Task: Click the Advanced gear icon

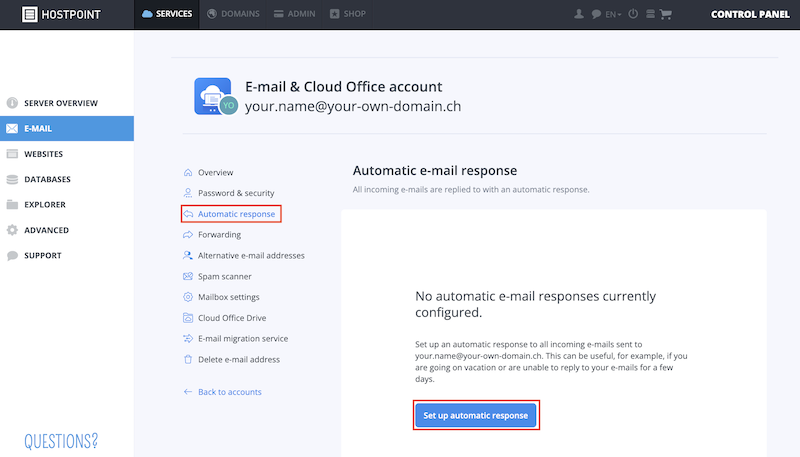Action: (12, 230)
